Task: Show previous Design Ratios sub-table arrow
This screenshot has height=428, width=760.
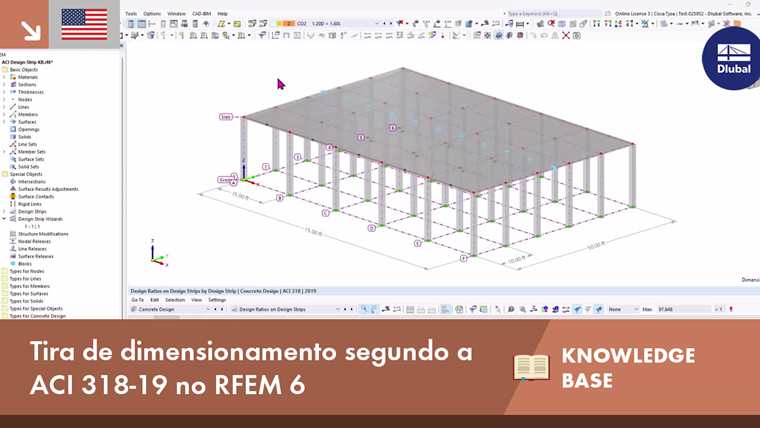Action: tap(345, 309)
